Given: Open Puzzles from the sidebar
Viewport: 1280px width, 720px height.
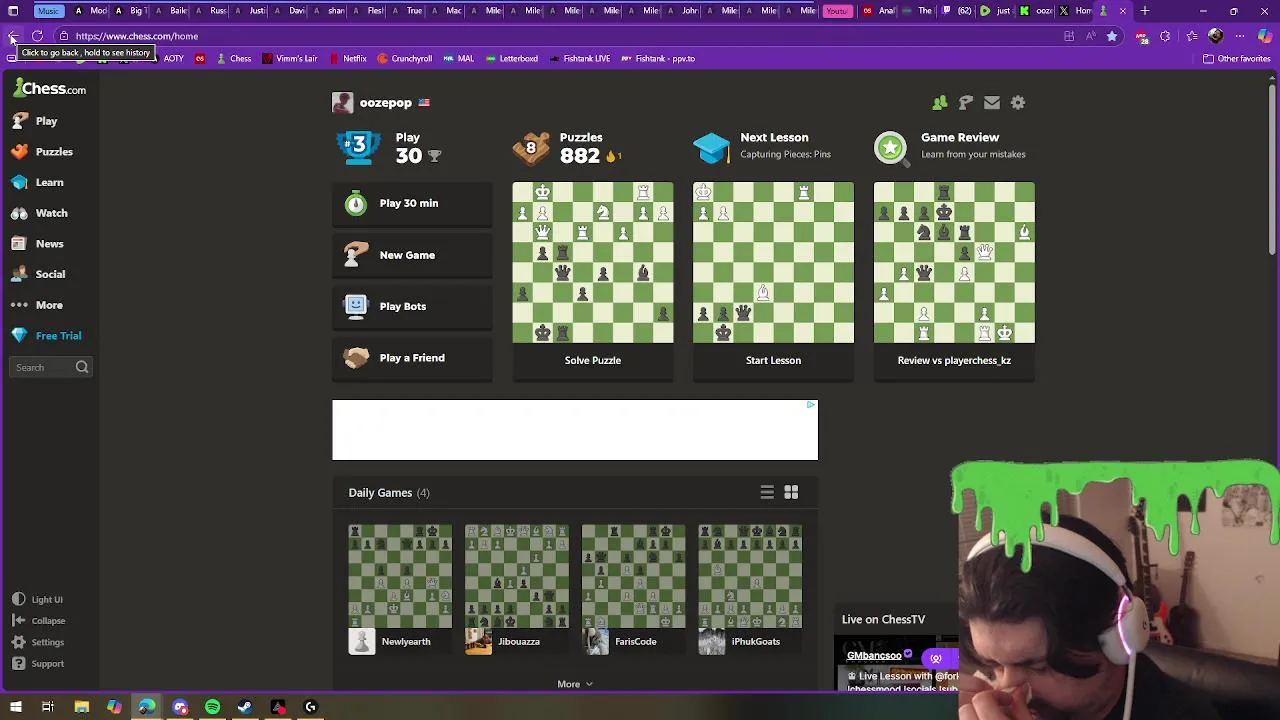Looking at the screenshot, I should (42, 152).
